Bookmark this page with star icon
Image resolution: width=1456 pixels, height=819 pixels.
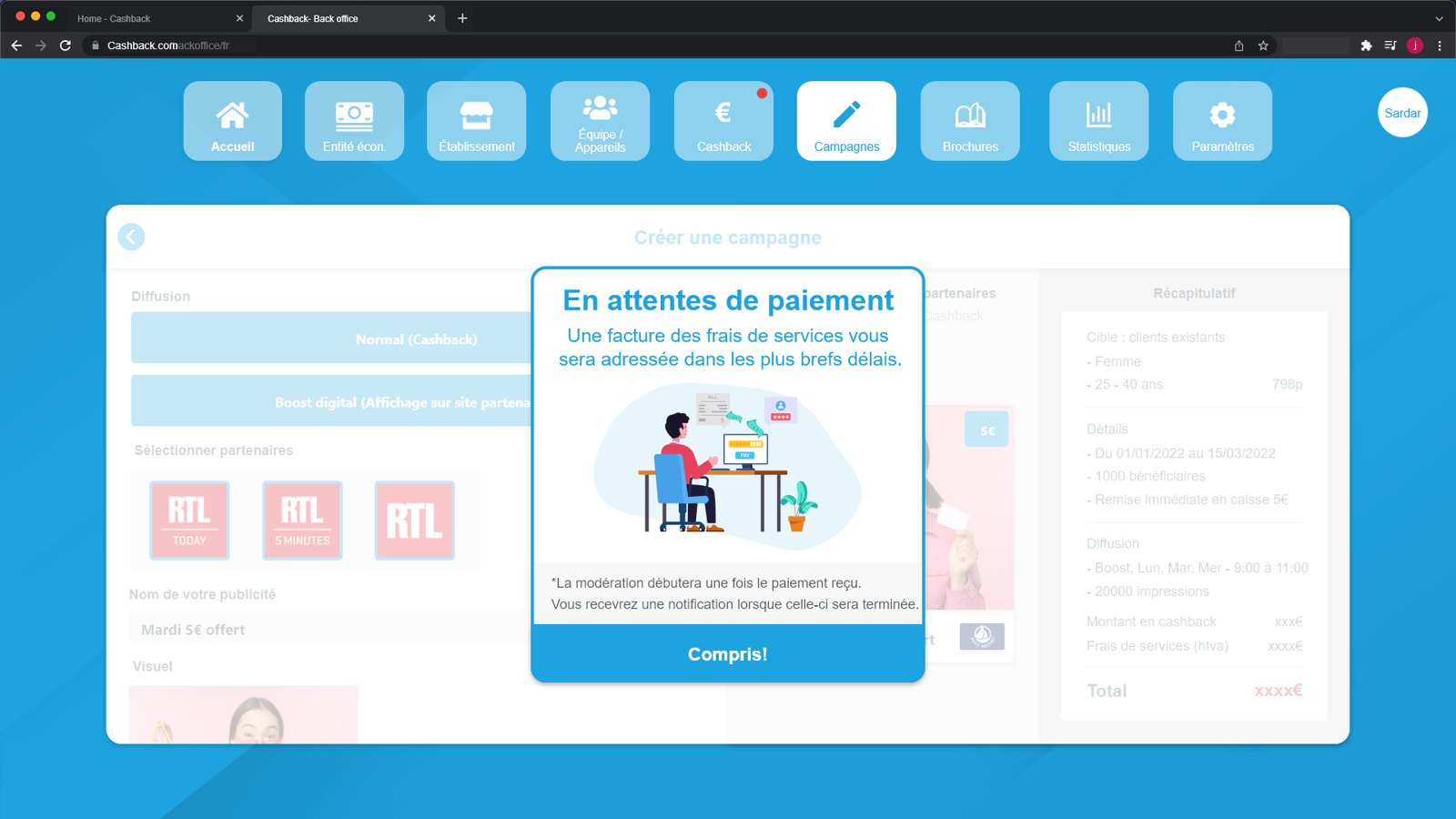click(1263, 45)
